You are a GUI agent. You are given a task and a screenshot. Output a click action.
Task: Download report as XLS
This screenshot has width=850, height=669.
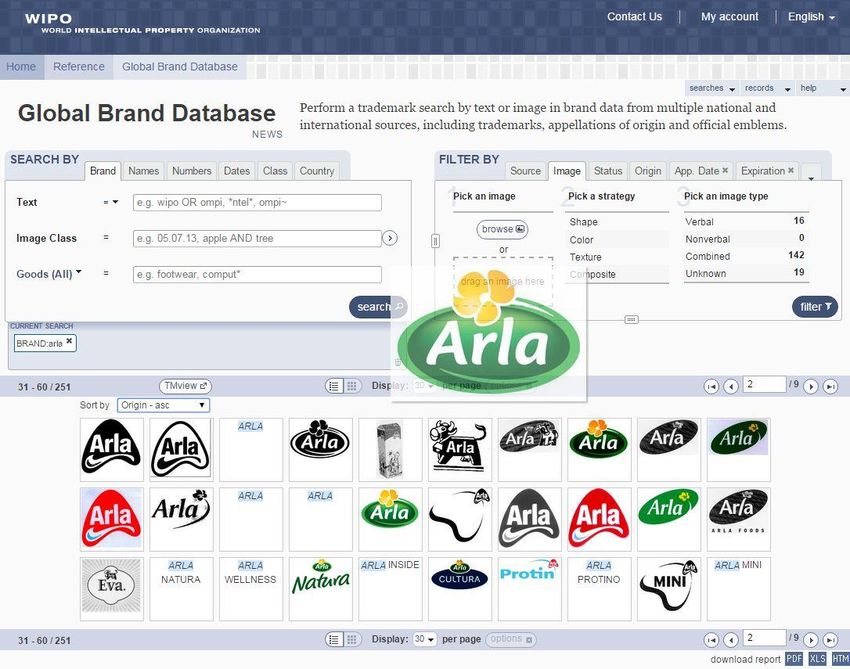coord(817,659)
